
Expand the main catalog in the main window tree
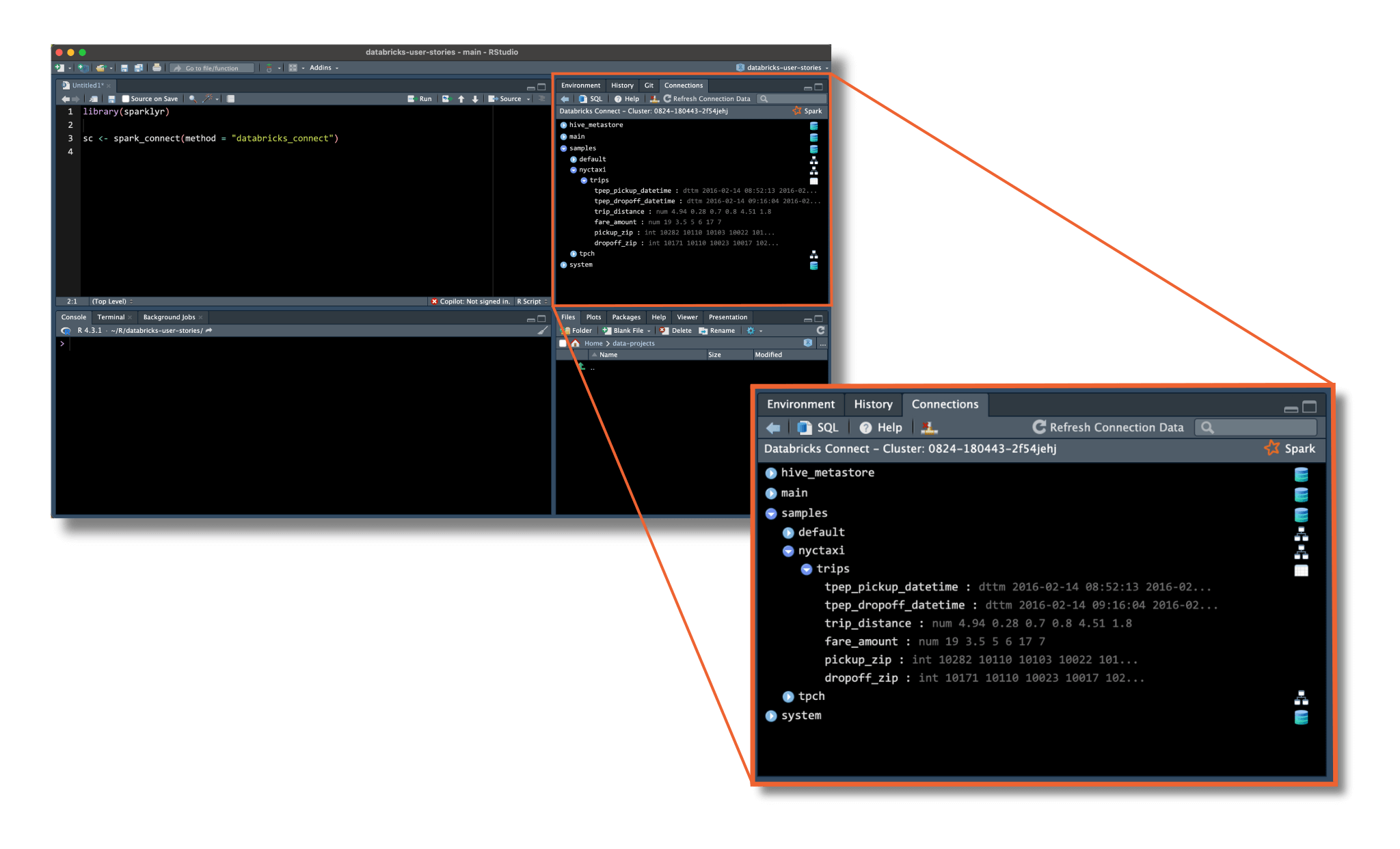click(x=563, y=137)
